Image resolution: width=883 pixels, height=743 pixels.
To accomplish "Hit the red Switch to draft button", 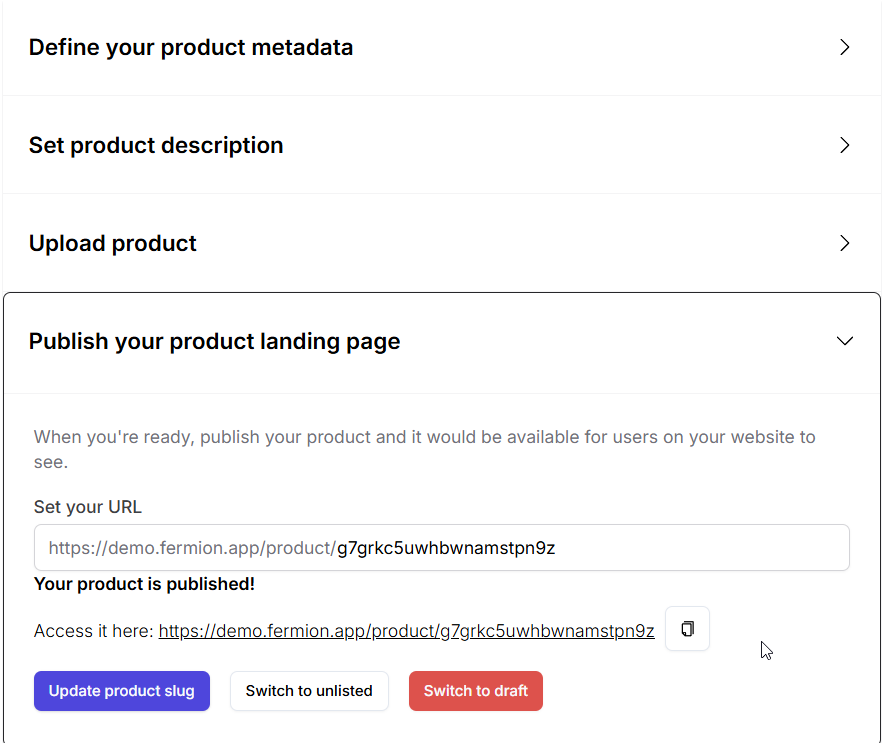I will click(475, 691).
